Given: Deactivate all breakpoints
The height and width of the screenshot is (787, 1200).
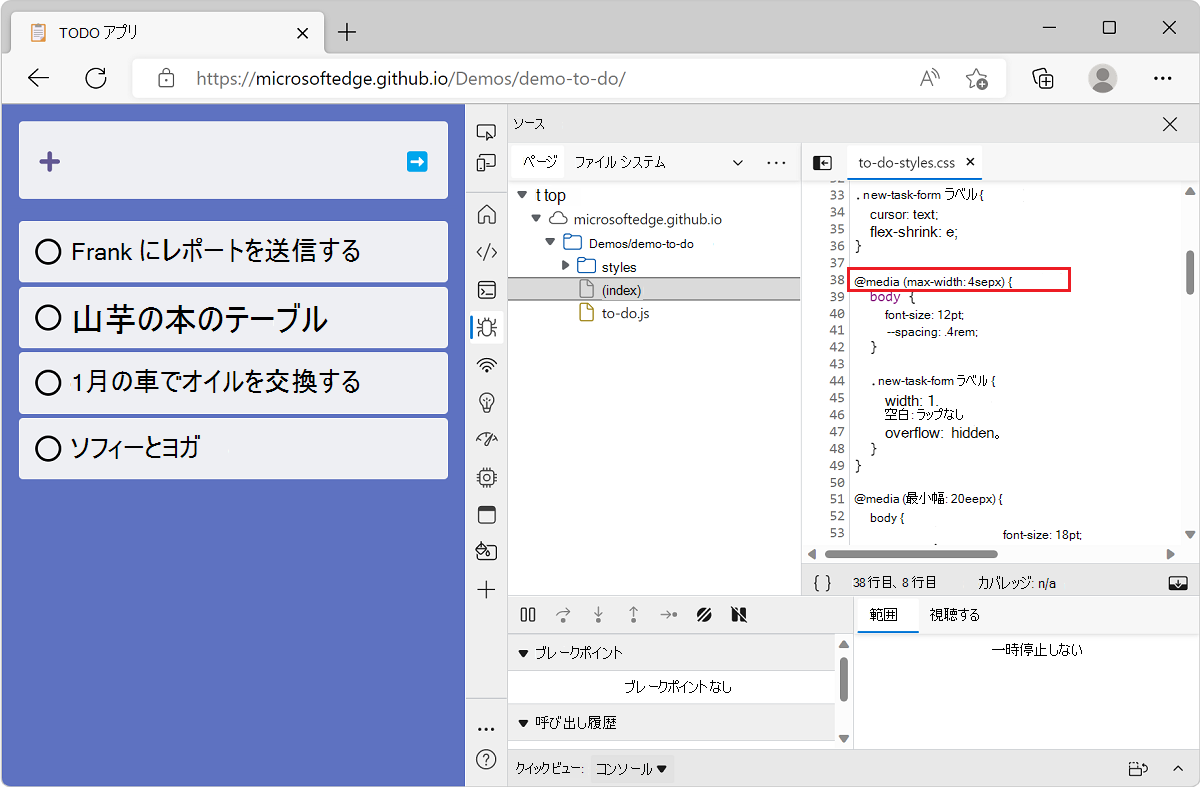Looking at the screenshot, I should (738, 614).
